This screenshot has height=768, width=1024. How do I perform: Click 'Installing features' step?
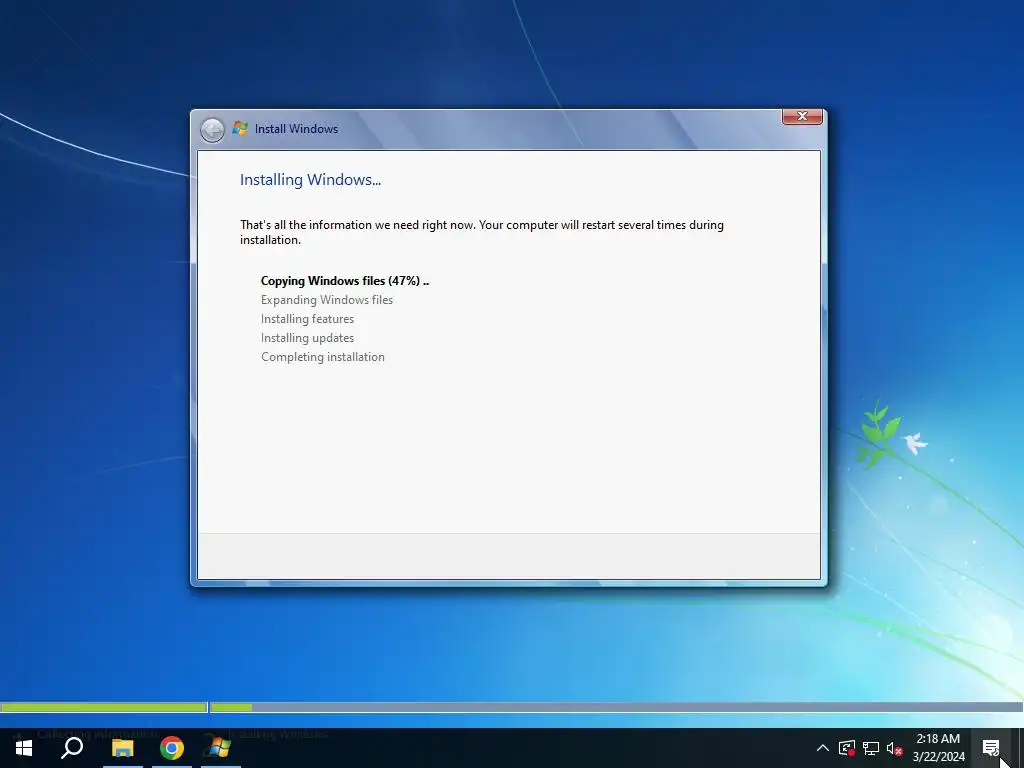tap(307, 319)
